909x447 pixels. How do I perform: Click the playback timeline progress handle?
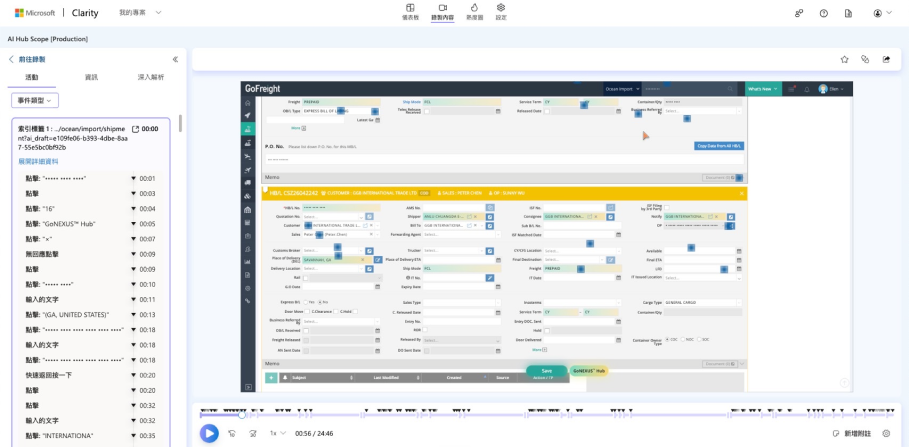click(x=242, y=415)
